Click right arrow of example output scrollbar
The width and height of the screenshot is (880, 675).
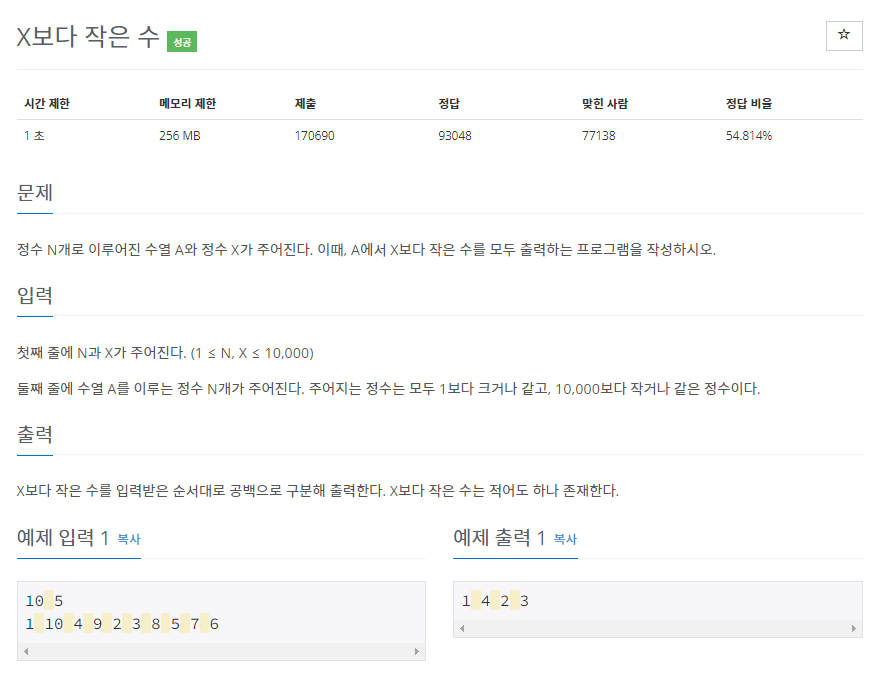(x=854, y=628)
